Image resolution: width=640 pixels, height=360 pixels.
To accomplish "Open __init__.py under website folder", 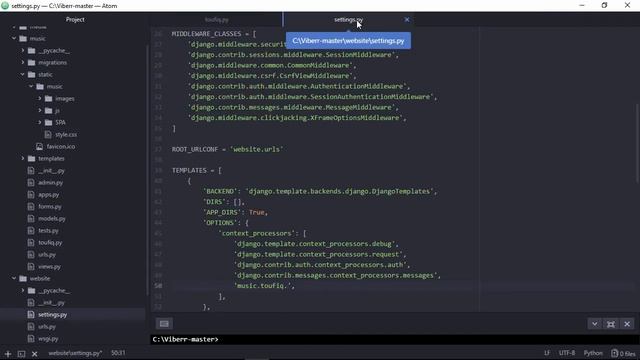I will tap(51, 302).
